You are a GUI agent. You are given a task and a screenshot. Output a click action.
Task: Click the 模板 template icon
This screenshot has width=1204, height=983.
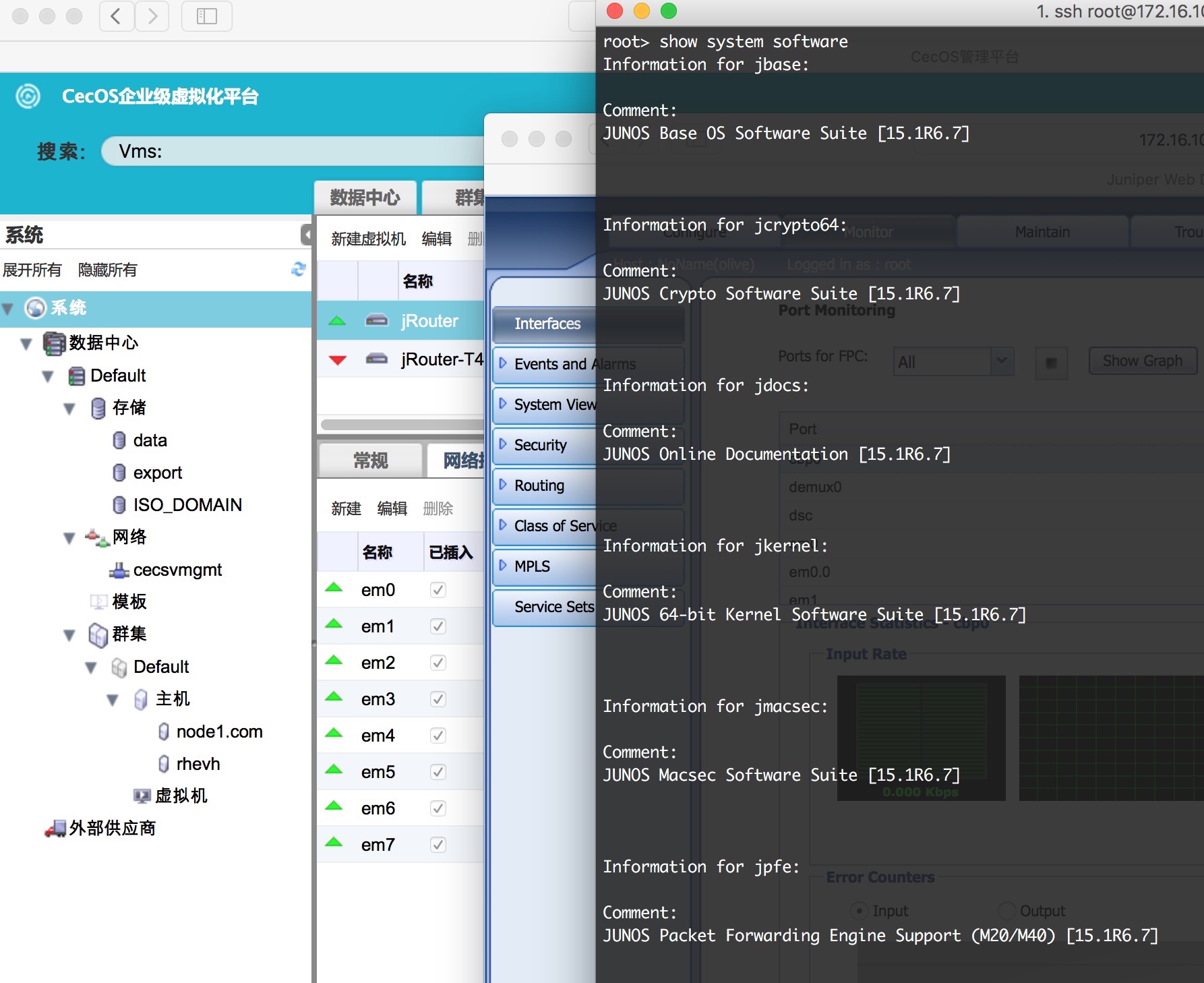click(98, 601)
